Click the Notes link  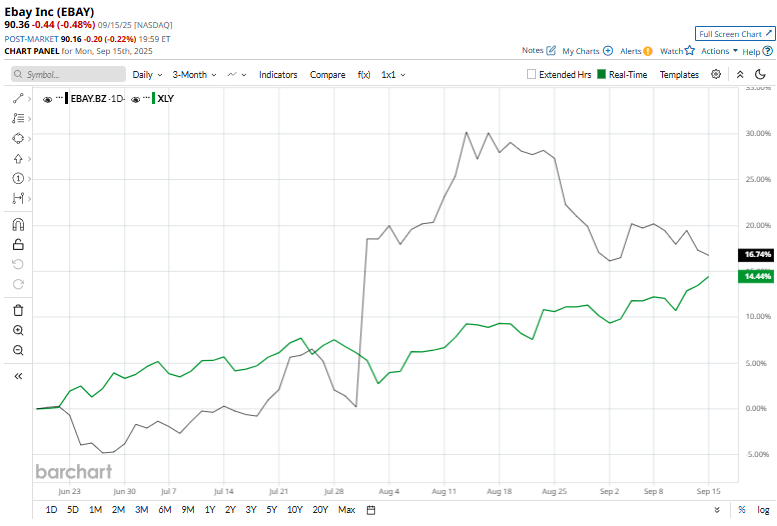[x=533, y=50]
